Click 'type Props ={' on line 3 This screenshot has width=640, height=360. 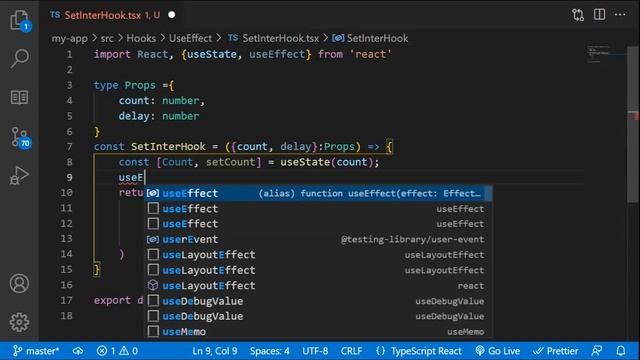pos(134,85)
